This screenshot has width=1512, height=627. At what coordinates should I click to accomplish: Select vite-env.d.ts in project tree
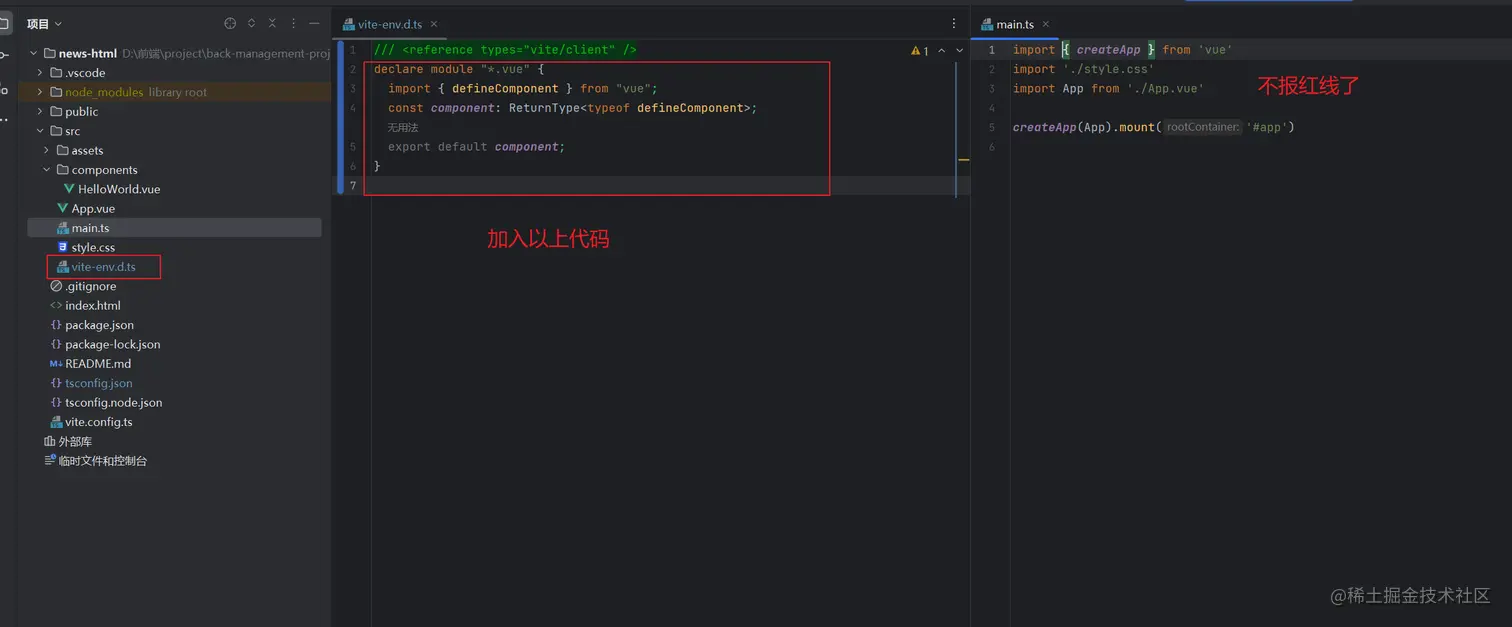coord(103,267)
